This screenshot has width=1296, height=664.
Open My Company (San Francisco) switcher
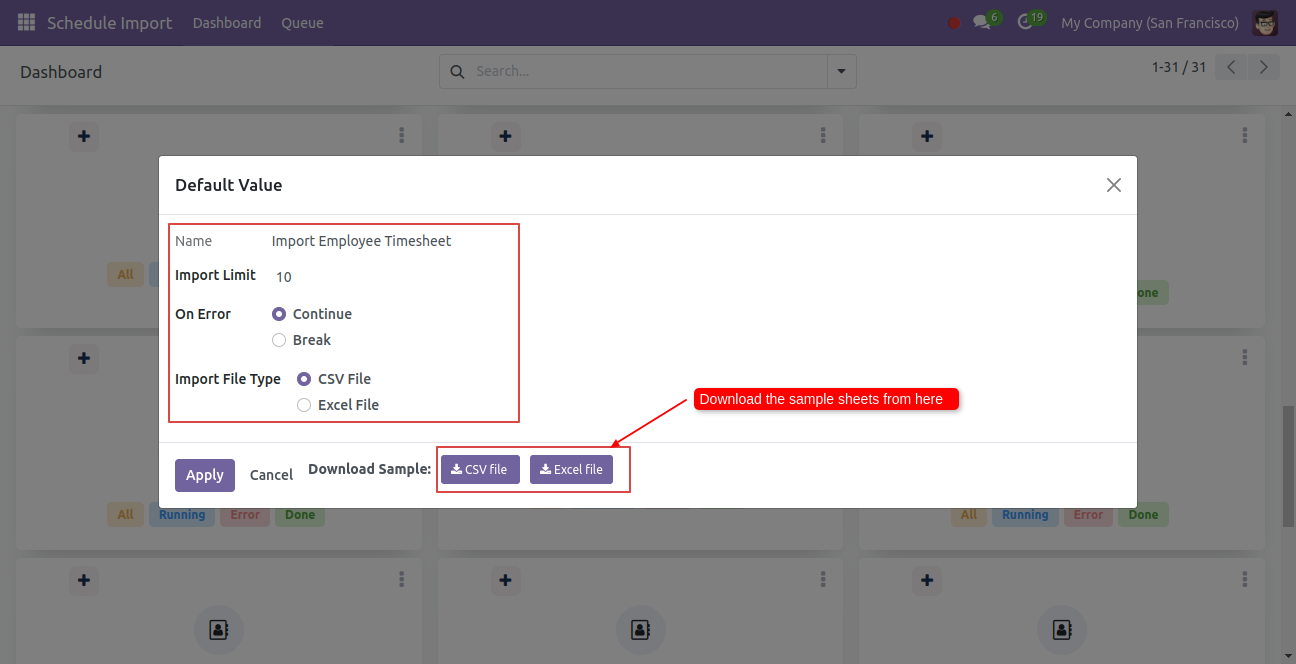tap(1150, 22)
